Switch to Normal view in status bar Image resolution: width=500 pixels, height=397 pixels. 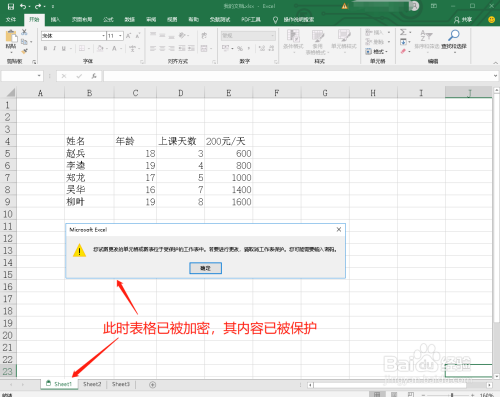(x=377, y=395)
